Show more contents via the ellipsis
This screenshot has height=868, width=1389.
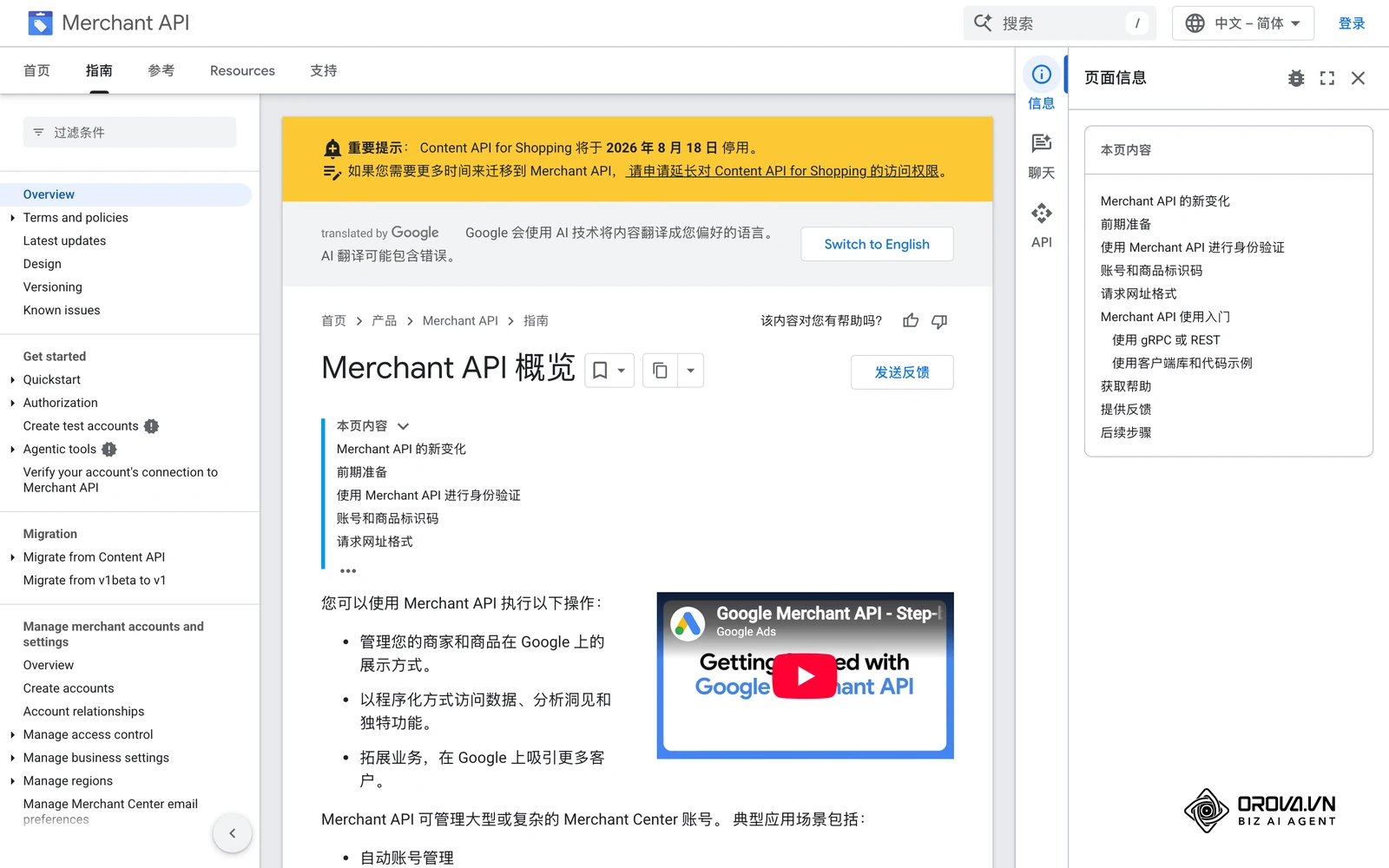pos(348,570)
